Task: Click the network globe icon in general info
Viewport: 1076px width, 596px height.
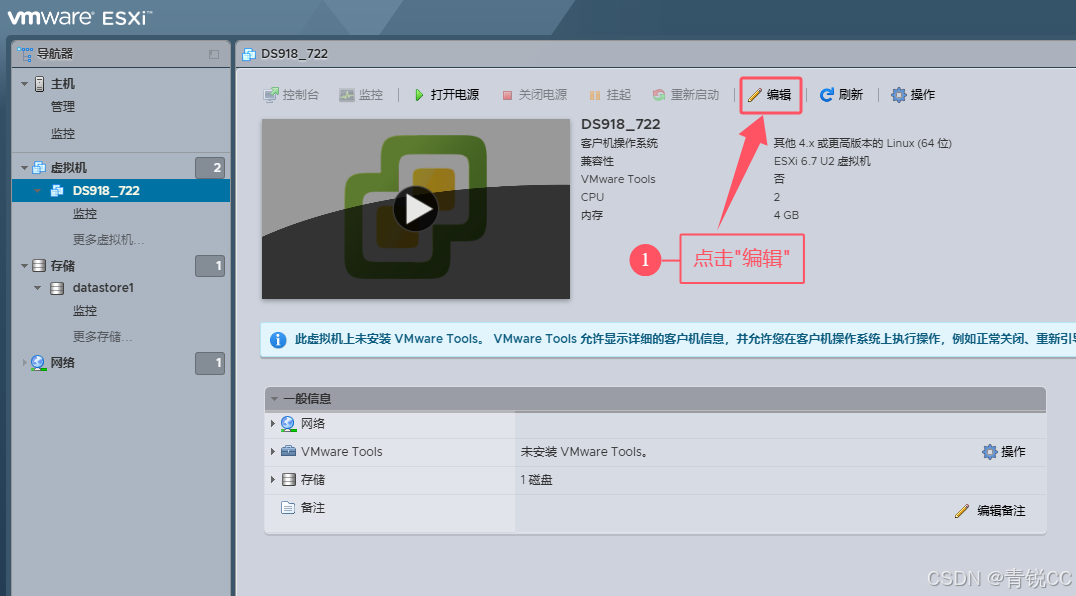Action: (x=288, y=424)
